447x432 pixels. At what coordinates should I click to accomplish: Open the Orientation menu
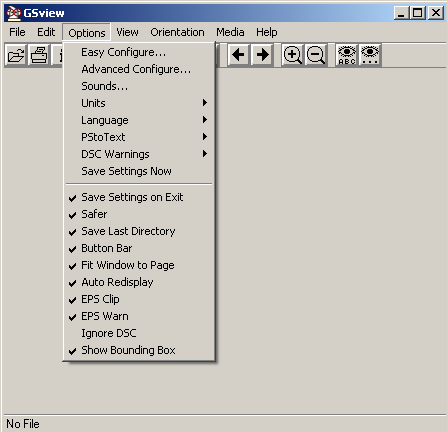(x=177, y=32)
